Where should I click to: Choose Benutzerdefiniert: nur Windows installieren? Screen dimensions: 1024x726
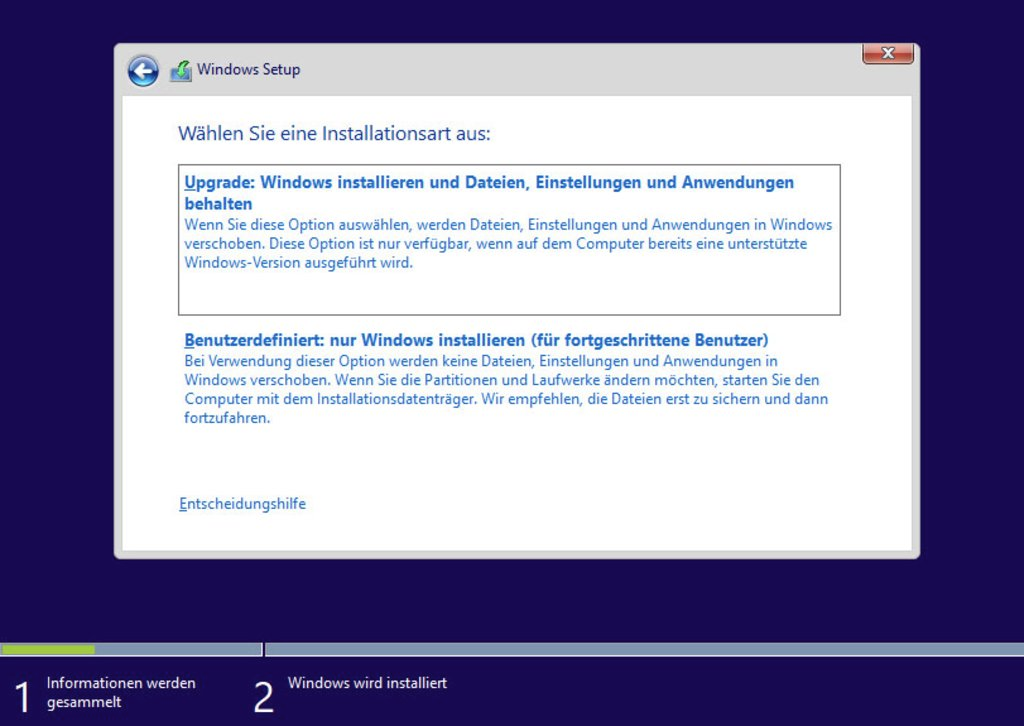pos(476,340)
